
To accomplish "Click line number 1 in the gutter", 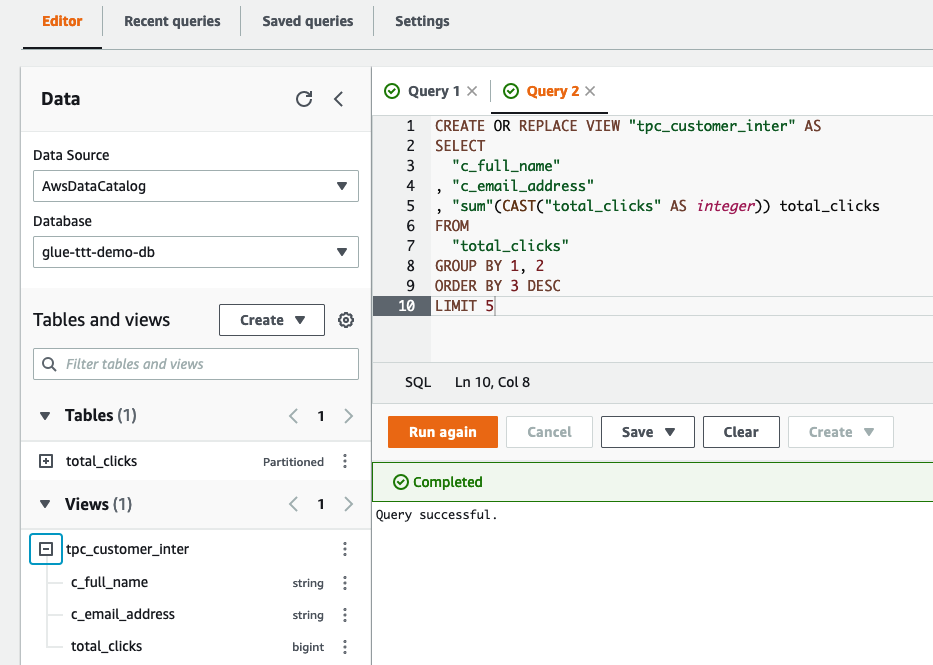I will click(411, 126).
